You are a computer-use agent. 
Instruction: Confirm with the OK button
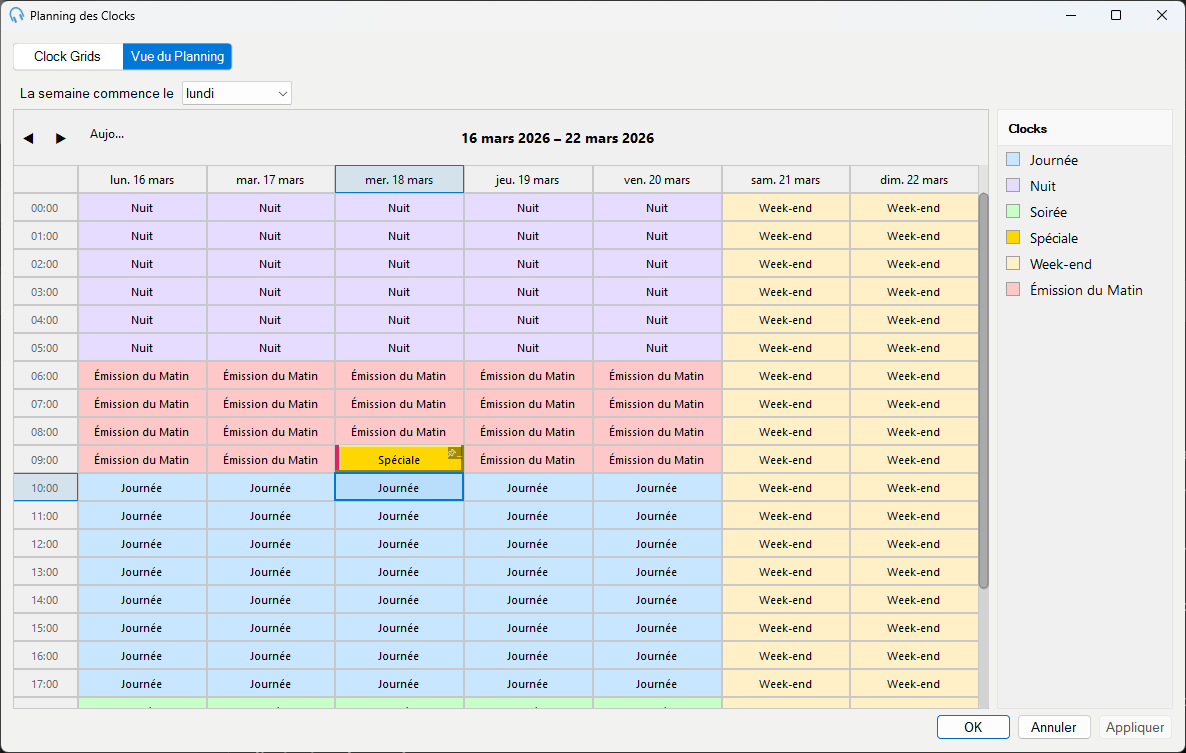pos(973,727)
